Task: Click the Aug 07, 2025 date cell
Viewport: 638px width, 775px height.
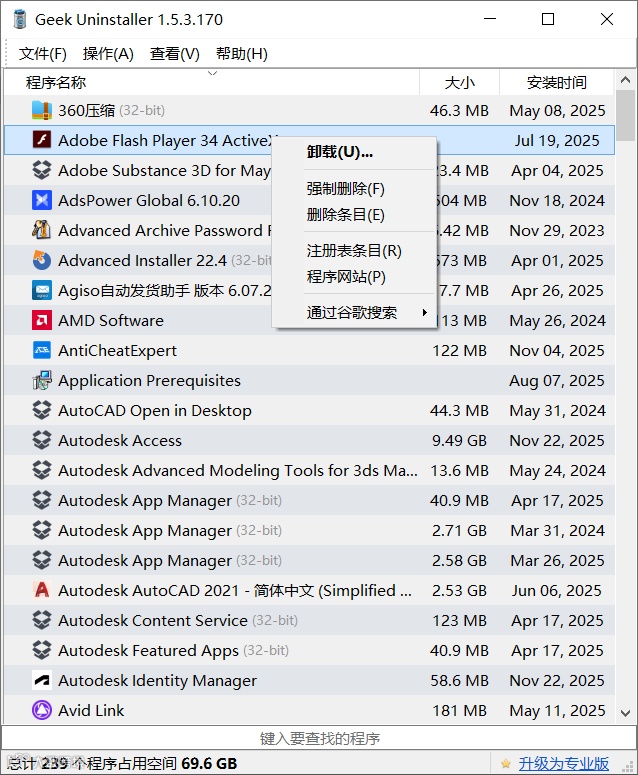Action: [x=557, y=381]
